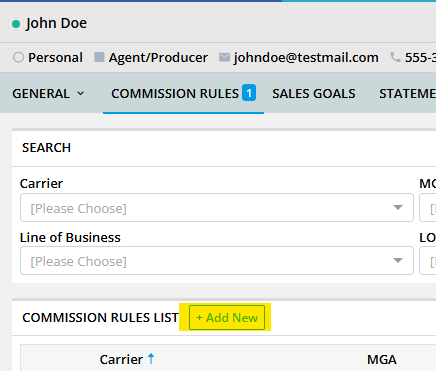This screenshot has height=371, width=436.
Task: Click the email envelope icon
Action: click(x=224, y=57)
